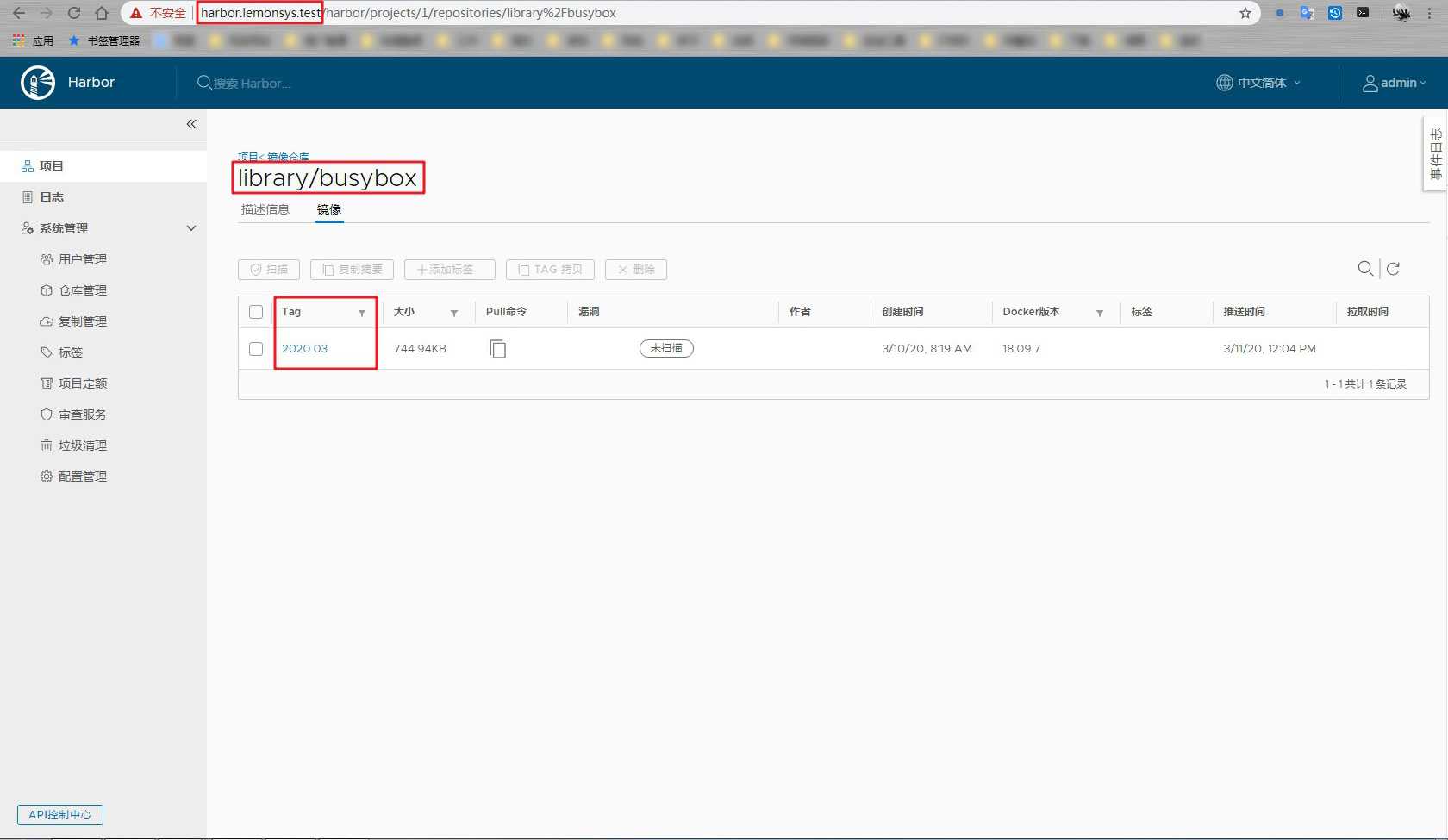Click the 复制摘要 button
The width and height of the screenshot is (1448, 840).
pyautogui.click(x=352, y=270)
